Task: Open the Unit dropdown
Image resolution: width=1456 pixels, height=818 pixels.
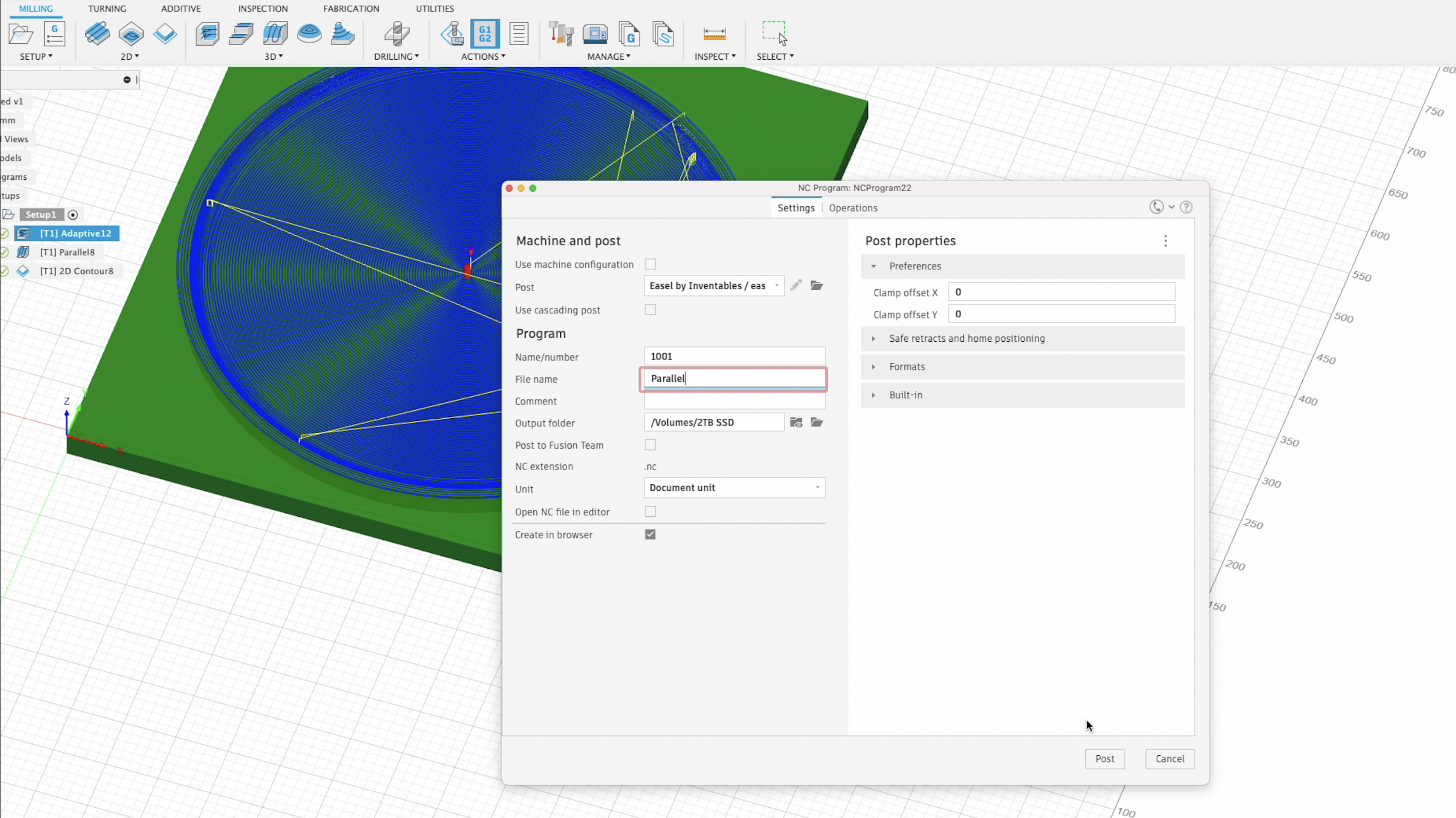Action: [x=734, y=488]
